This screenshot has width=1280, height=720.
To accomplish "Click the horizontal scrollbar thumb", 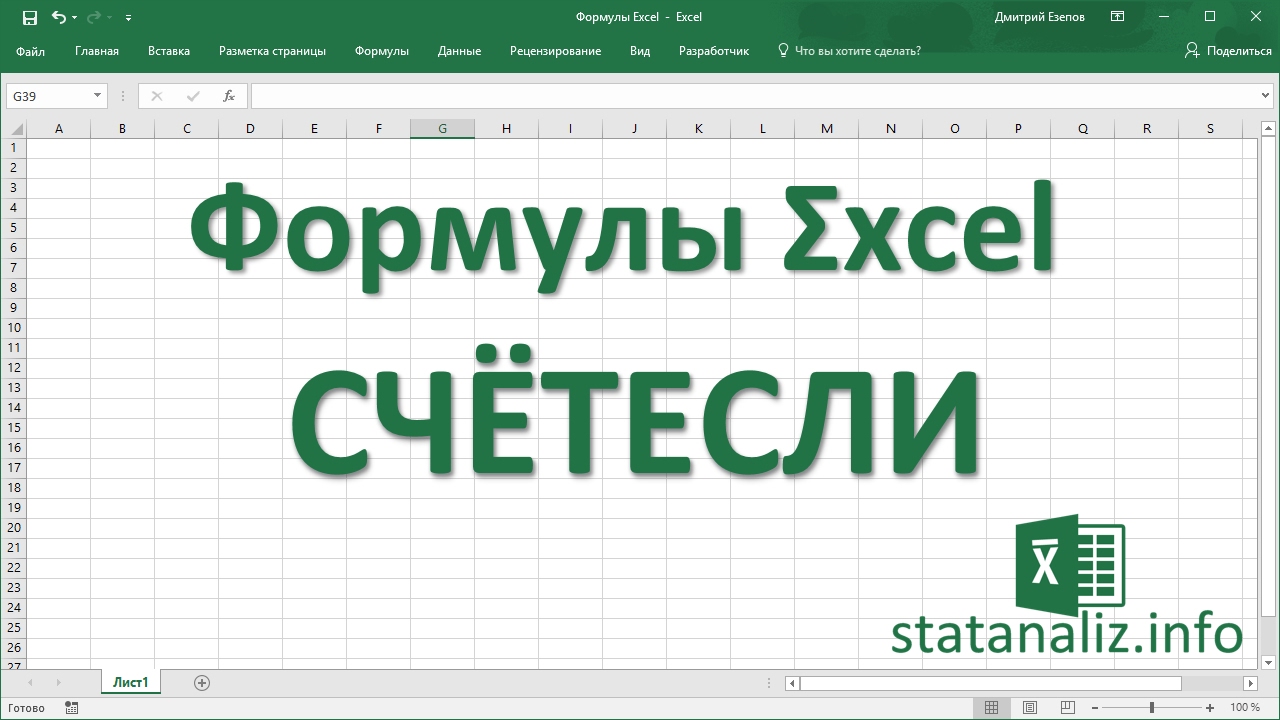I will 990,683.
